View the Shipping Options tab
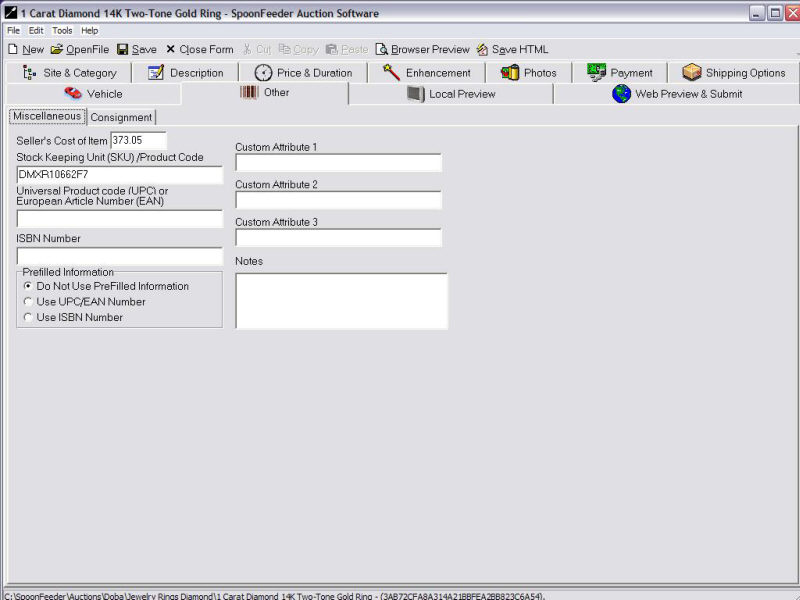The height and width of the screenshot is (600, 800). click(x=733, y=72)
